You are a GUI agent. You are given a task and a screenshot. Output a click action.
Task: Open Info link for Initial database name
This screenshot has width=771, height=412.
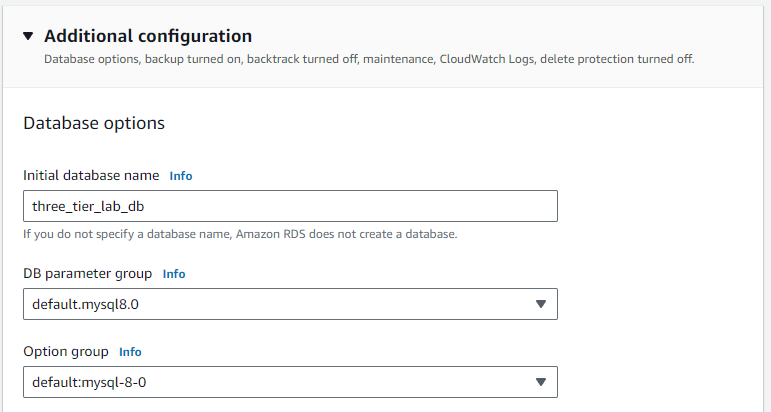click(181, 175)
